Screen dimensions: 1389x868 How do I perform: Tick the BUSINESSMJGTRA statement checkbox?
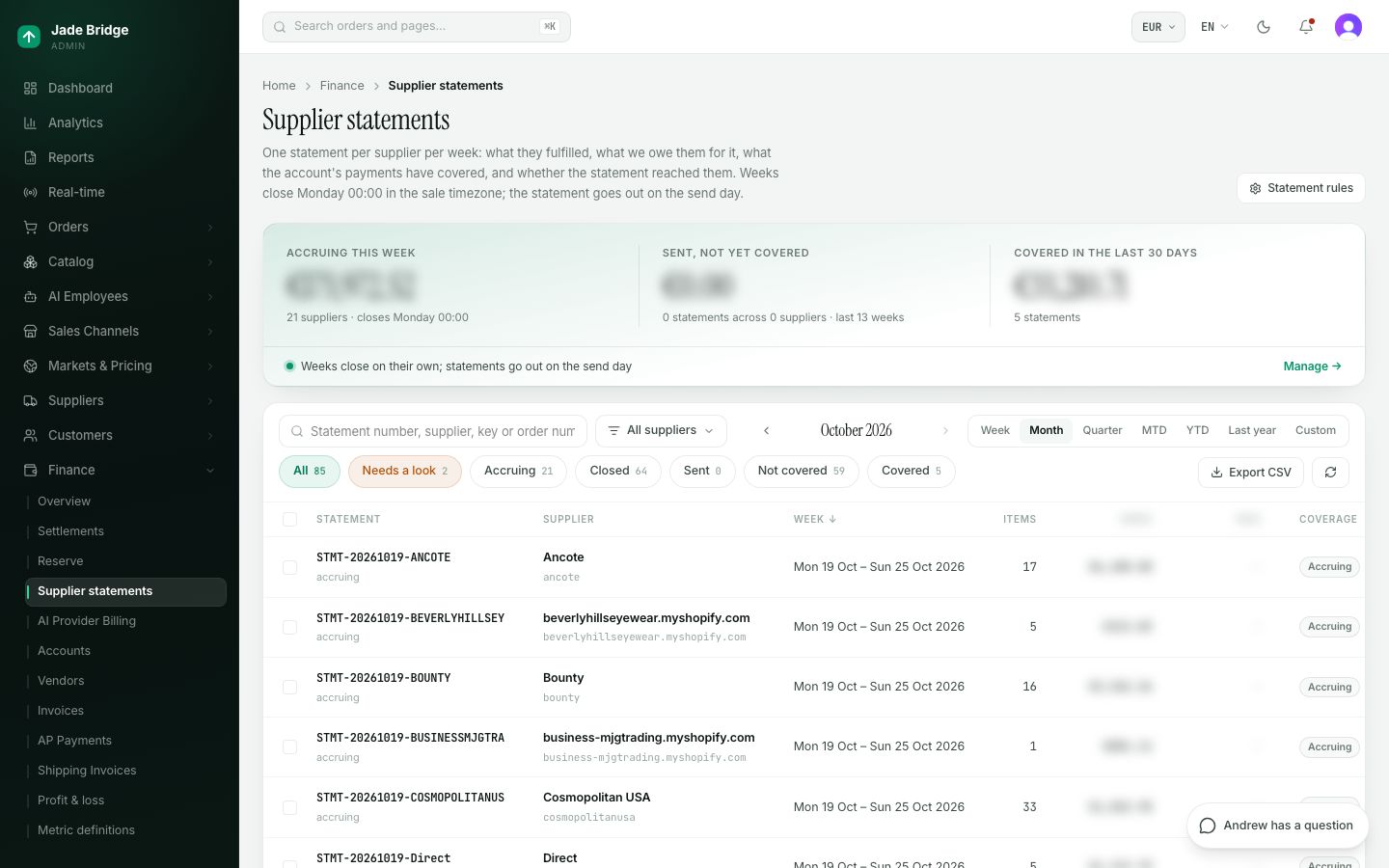click(289, 746)
